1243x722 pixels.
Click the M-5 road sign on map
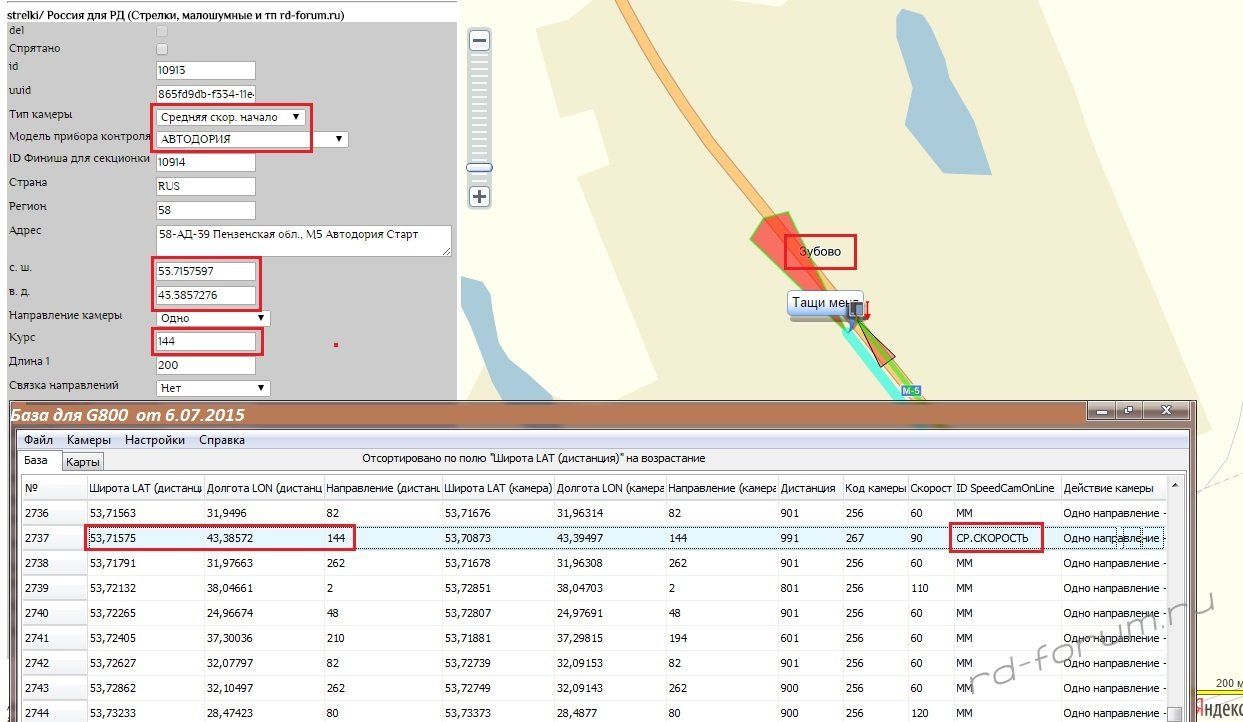910,391
